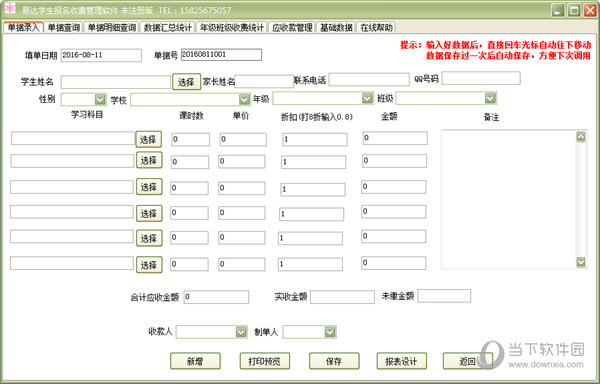600x384 pixels.
Task: Open the 年级 dropdown list
Action: tap(367, 98)
